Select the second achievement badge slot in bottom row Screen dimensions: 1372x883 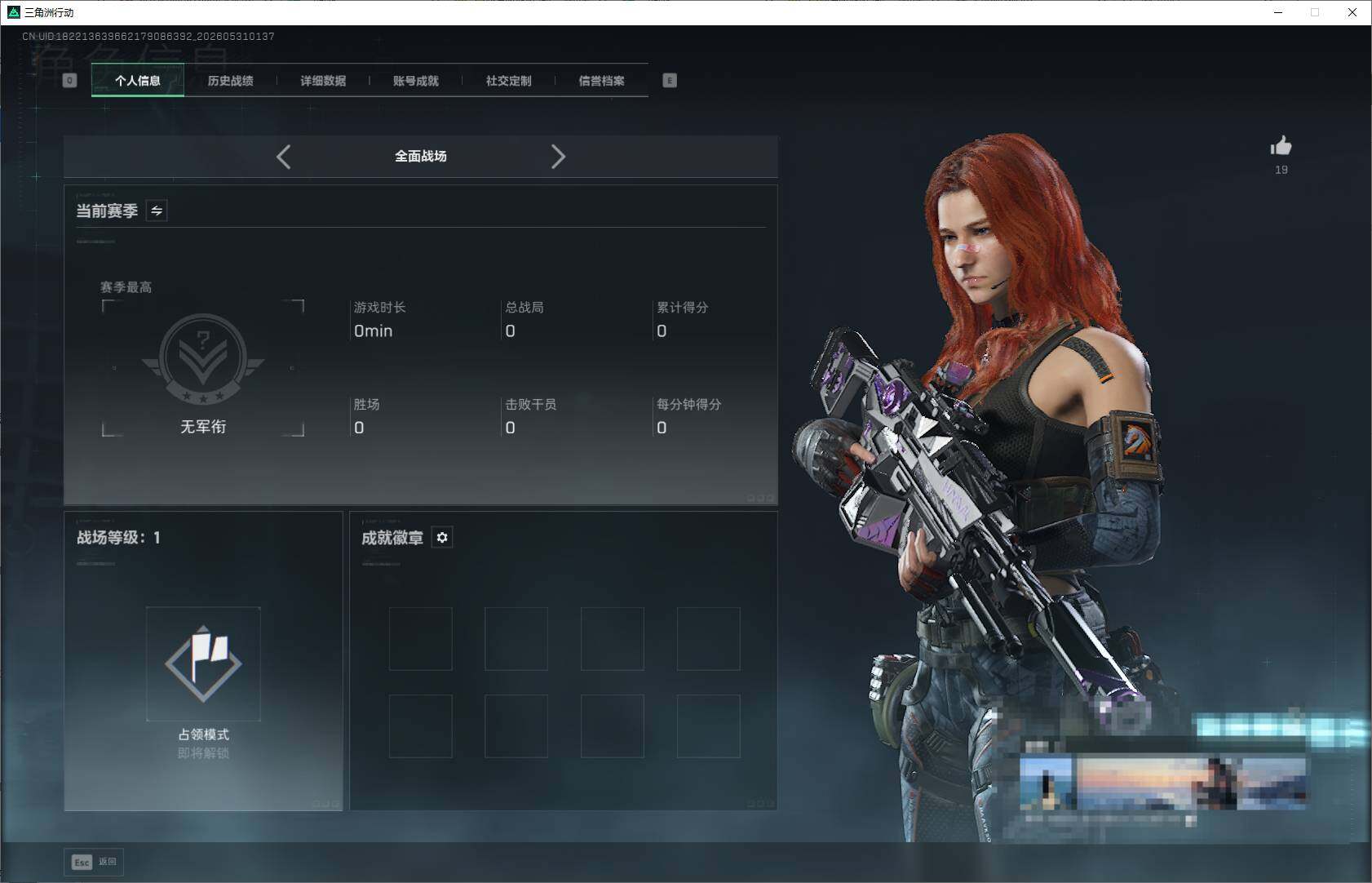point(516,726)
